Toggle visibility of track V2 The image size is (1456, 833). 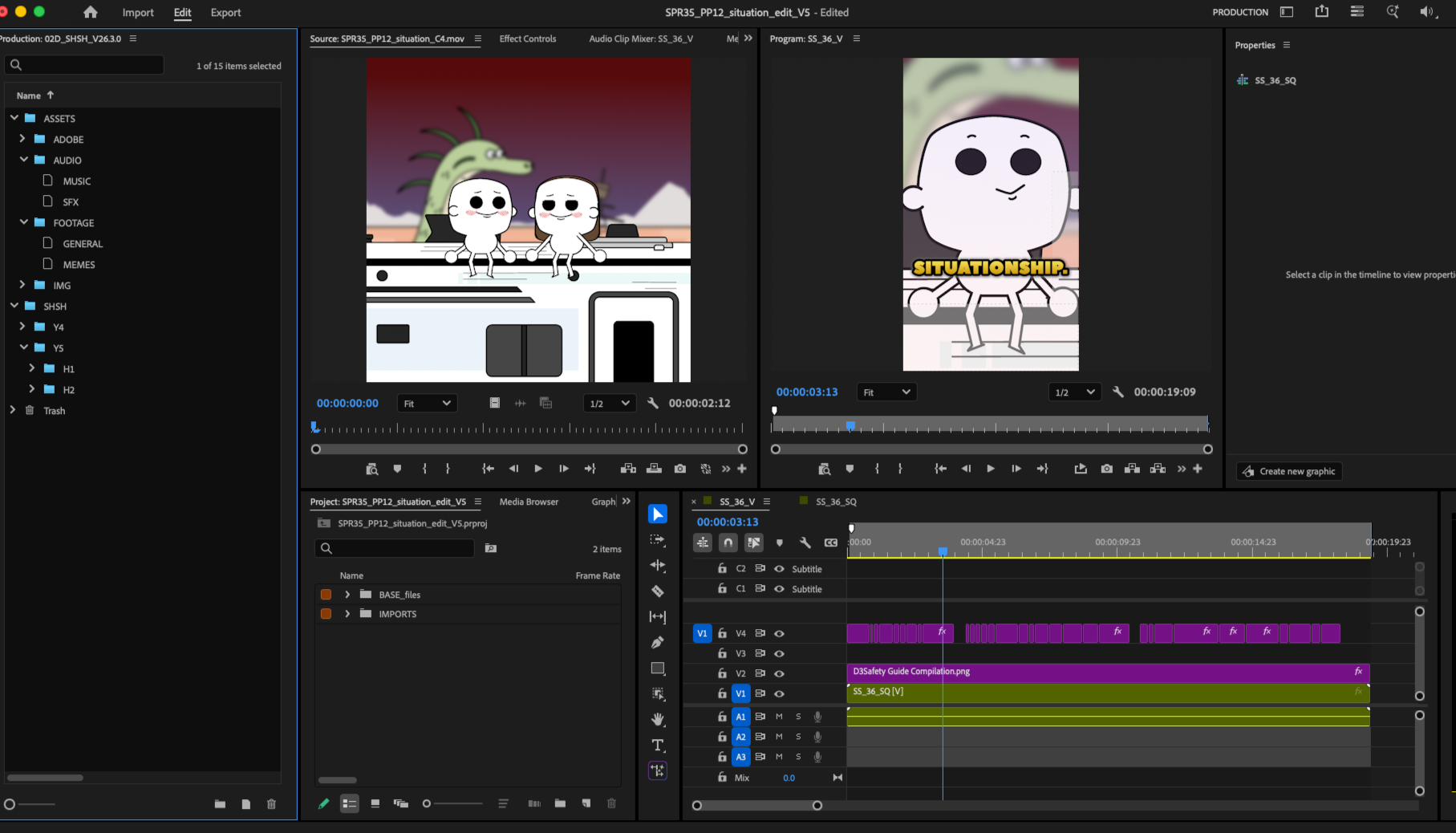(x=779, y=674)
